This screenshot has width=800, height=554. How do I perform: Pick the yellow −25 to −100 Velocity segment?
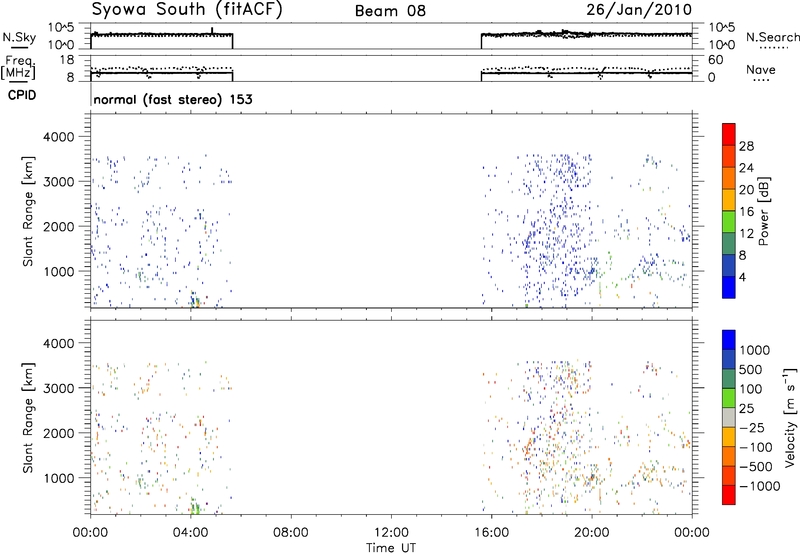(x=729, y=437)
